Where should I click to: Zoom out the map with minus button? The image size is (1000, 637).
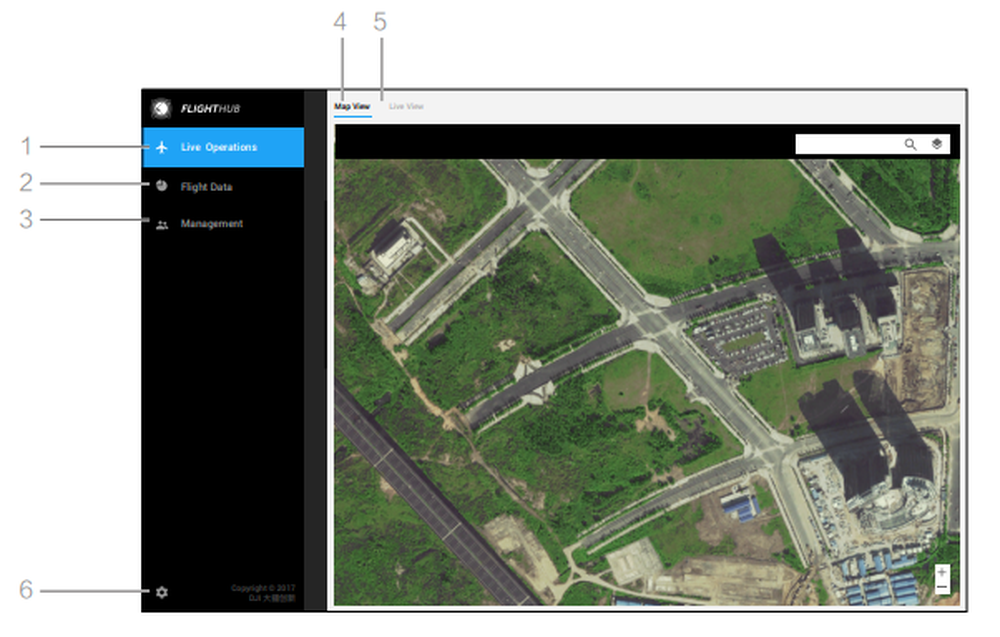[x=942, y=588]
